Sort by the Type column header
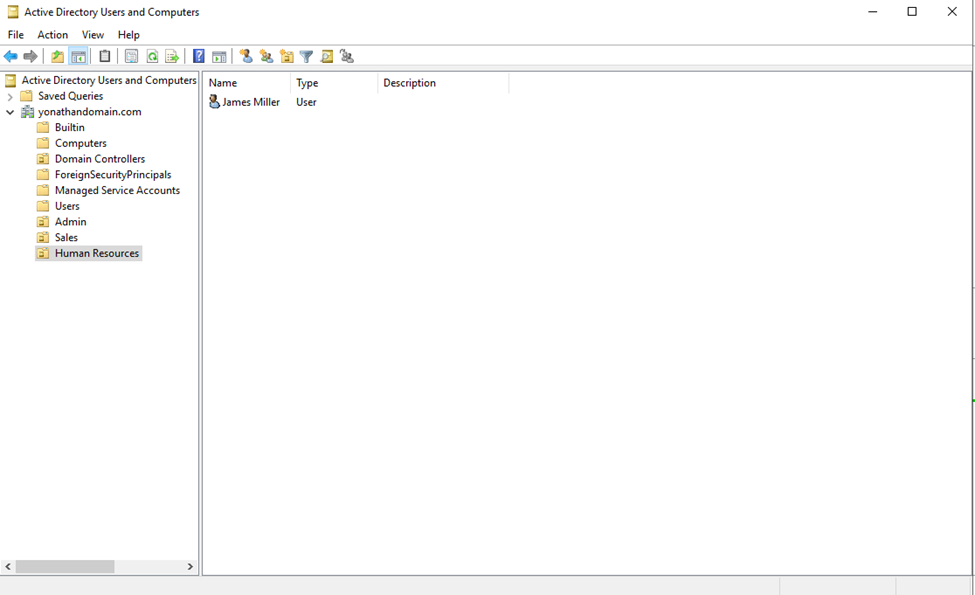 (334, 83)
